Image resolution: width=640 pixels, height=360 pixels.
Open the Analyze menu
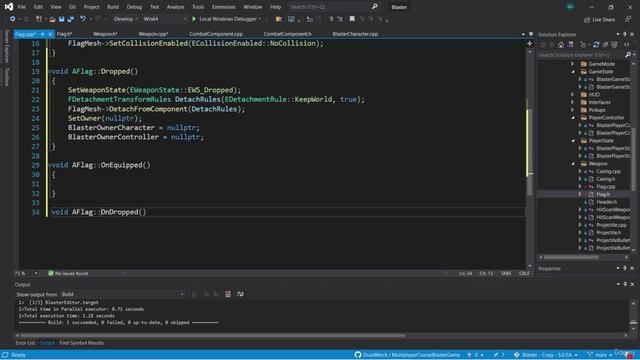pos(176,7)
